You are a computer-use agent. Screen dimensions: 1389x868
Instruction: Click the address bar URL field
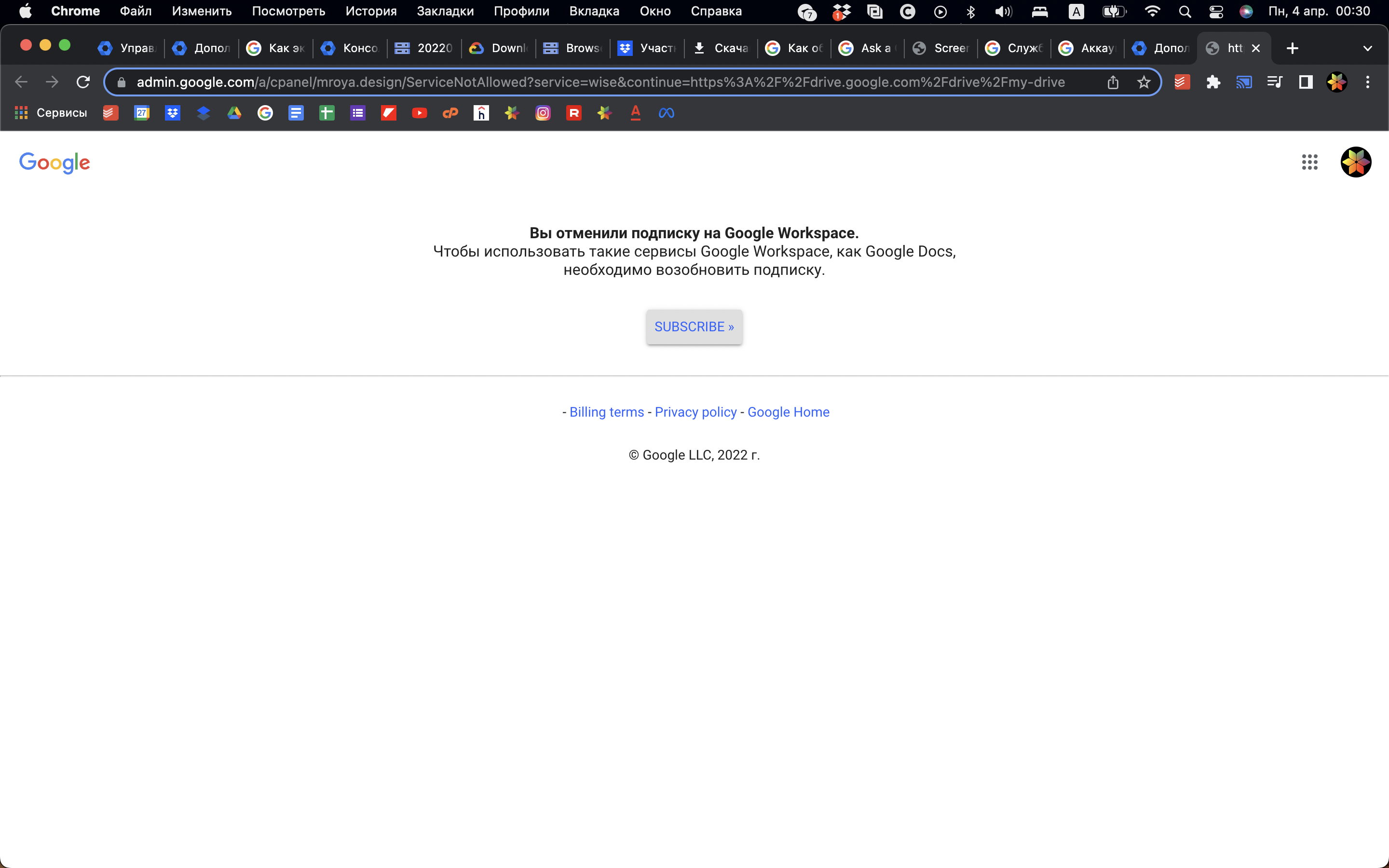(x=600, y=82)
